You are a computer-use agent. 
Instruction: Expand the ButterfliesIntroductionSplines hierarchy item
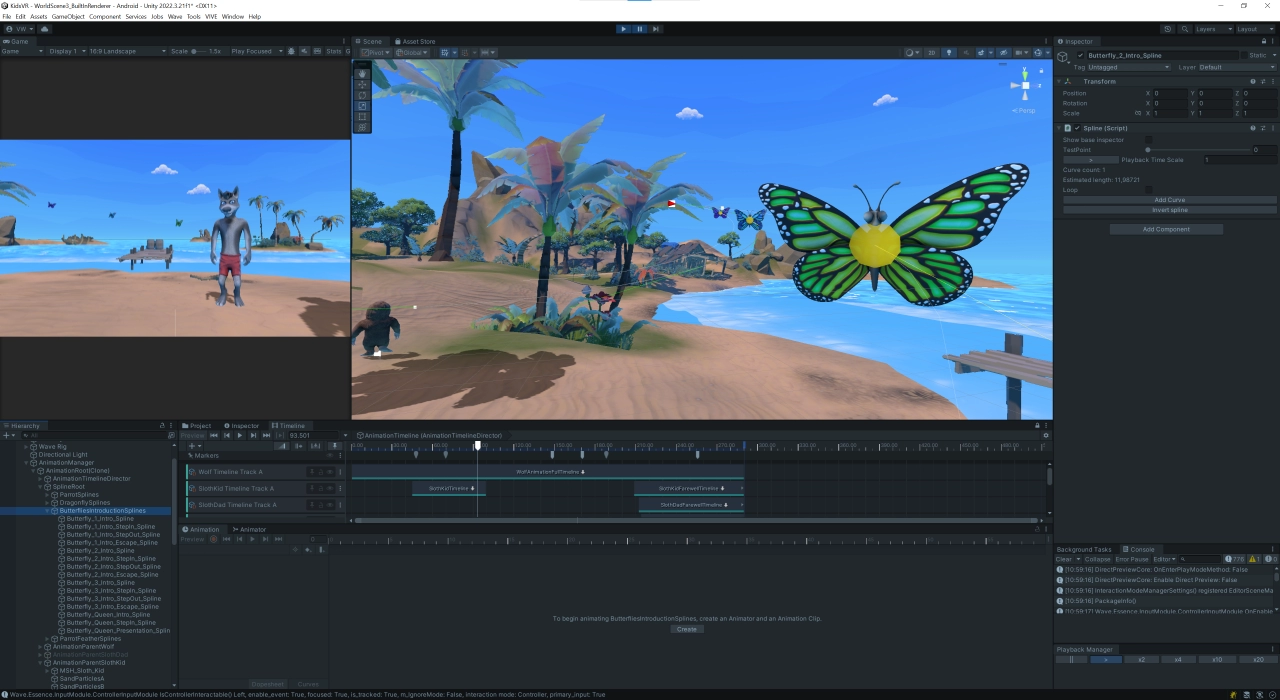click(48, 510)
